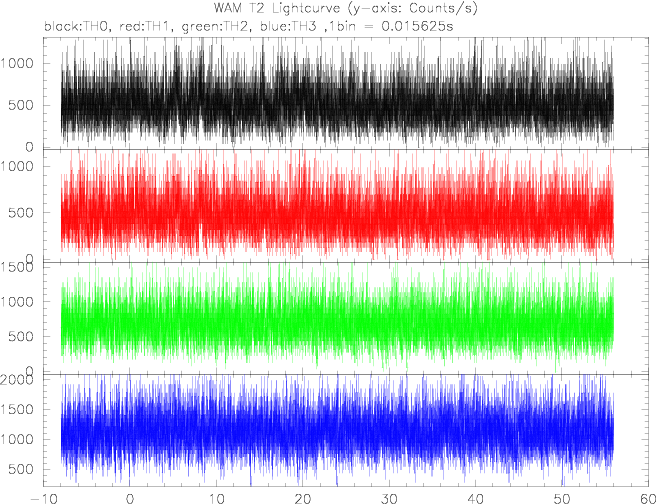Click the "500" y-axis label of the black TH0 panel
The width and height of the screenshot is (657, 504).
click(22, 105)
